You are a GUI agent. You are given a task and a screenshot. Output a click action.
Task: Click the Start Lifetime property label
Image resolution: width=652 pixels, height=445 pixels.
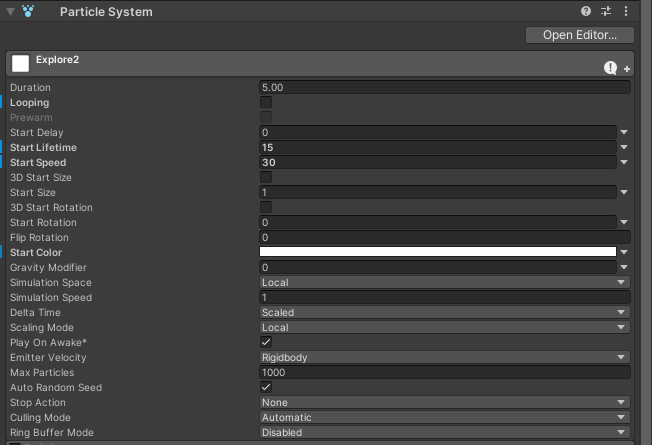pos(43,148)
